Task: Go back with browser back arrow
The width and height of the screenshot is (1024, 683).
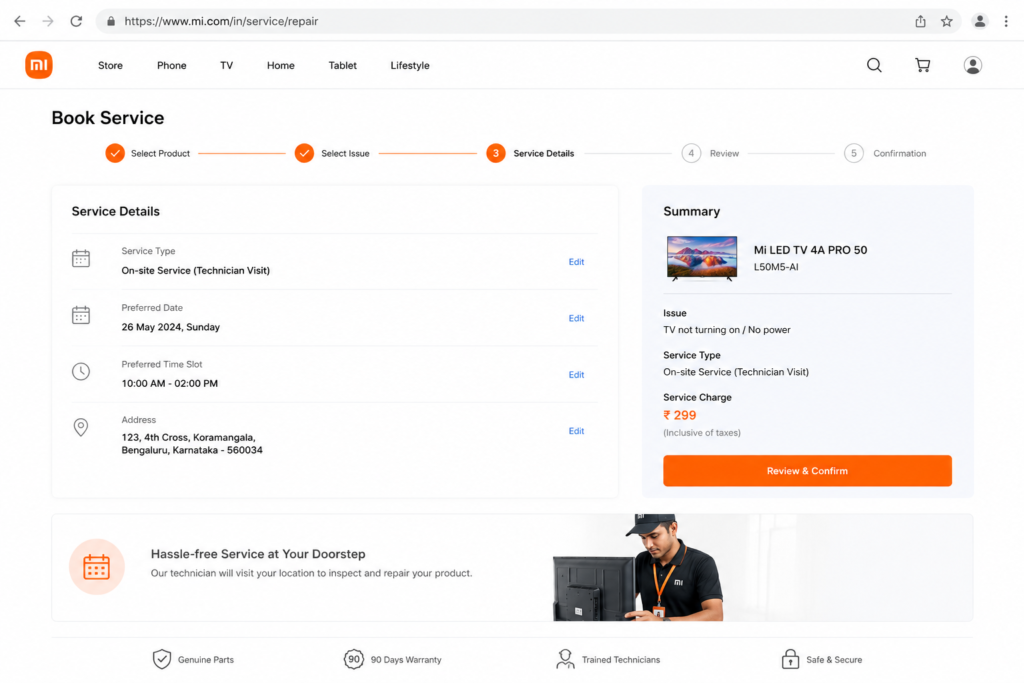Action: (x=20, y=21)
